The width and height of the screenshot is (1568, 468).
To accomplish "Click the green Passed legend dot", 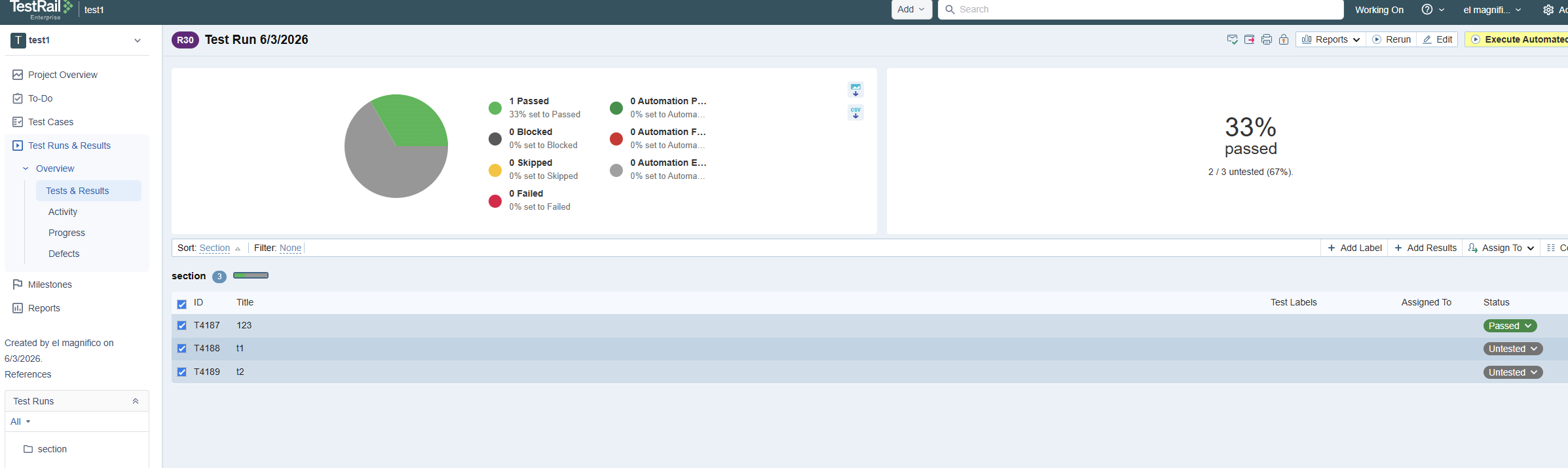I will 495,108.
